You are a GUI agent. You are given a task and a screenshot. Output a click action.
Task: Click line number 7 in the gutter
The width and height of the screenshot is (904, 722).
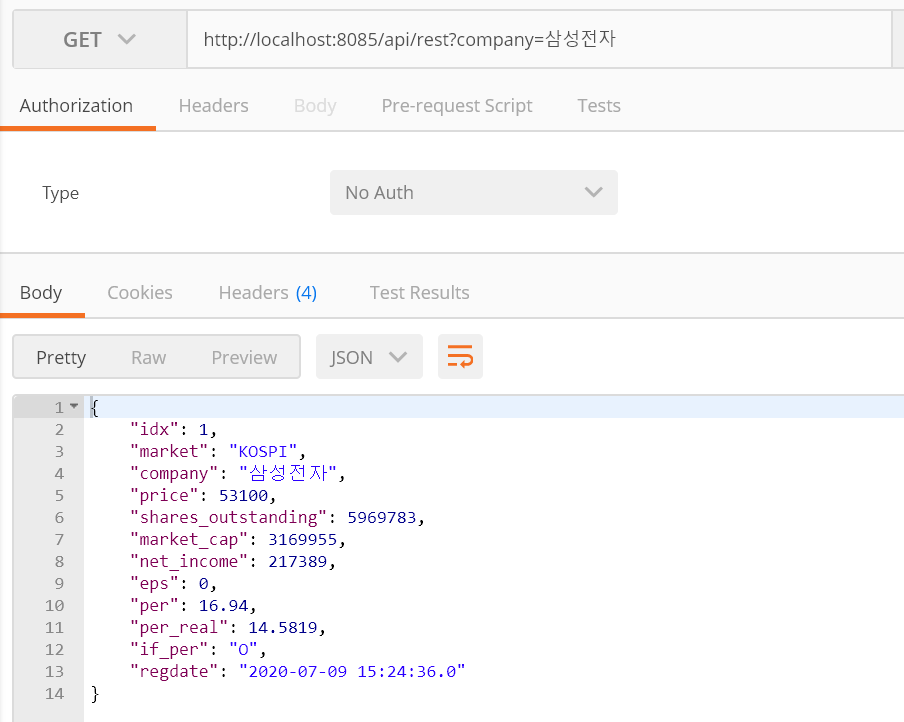pos(59,539)
